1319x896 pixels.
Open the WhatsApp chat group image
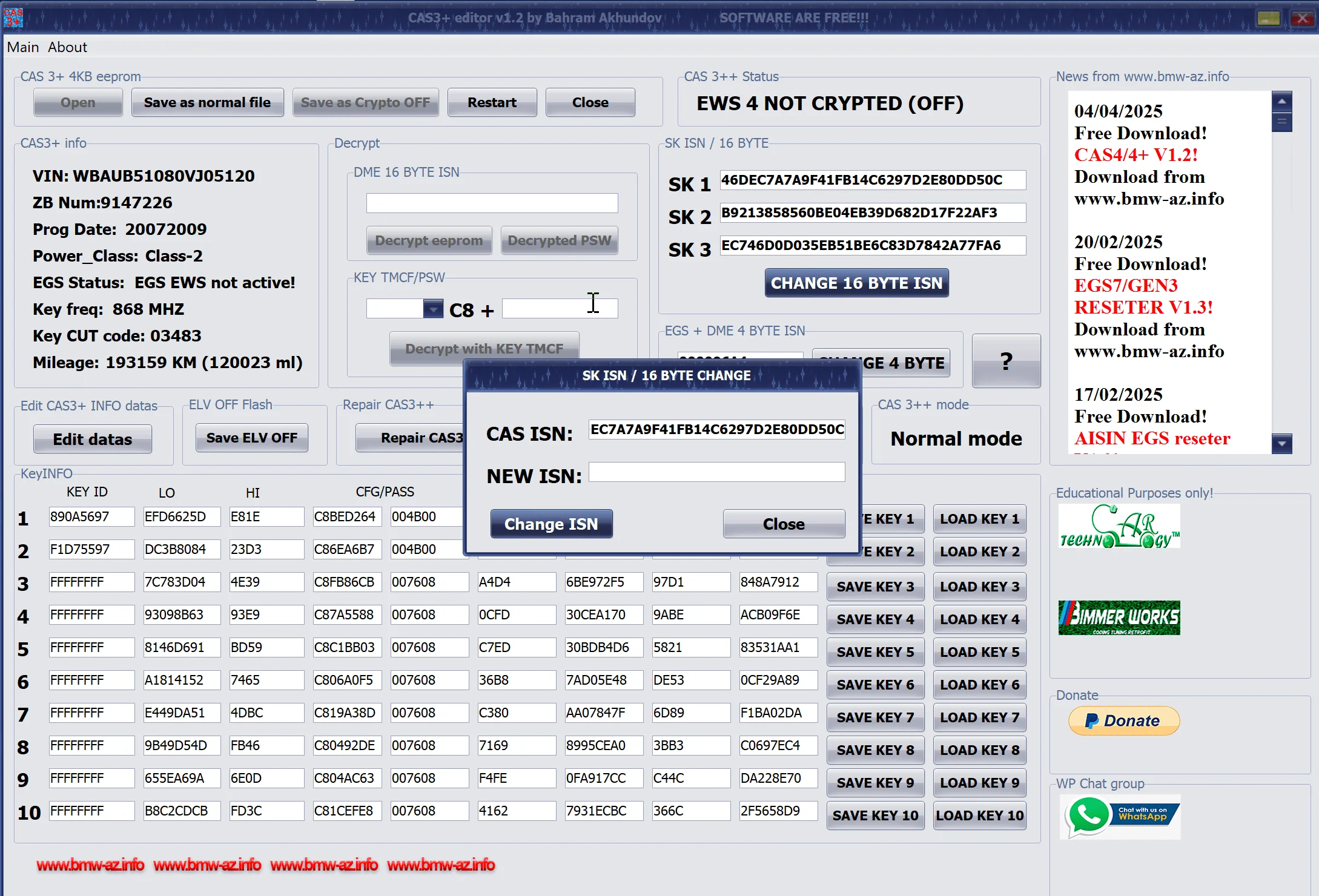(1120, 816)
